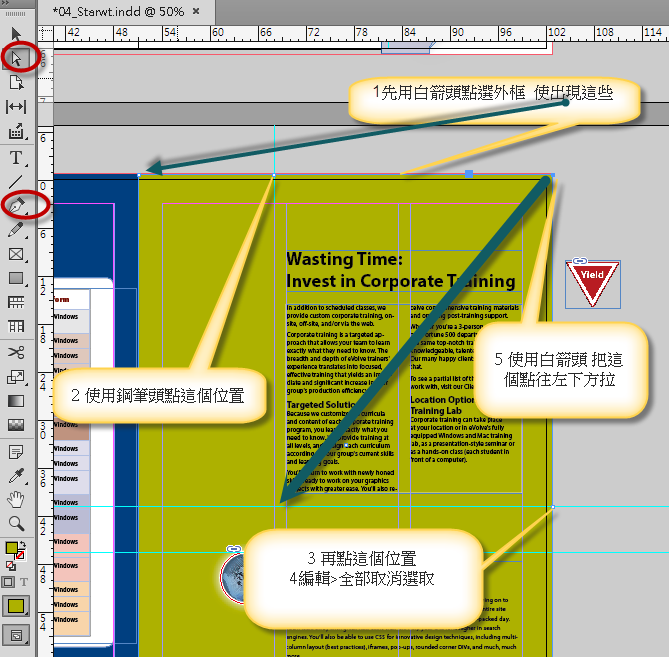Open the screen mode options at toolbox bottom
Screen dimensions: 669x657
point(16,634)
